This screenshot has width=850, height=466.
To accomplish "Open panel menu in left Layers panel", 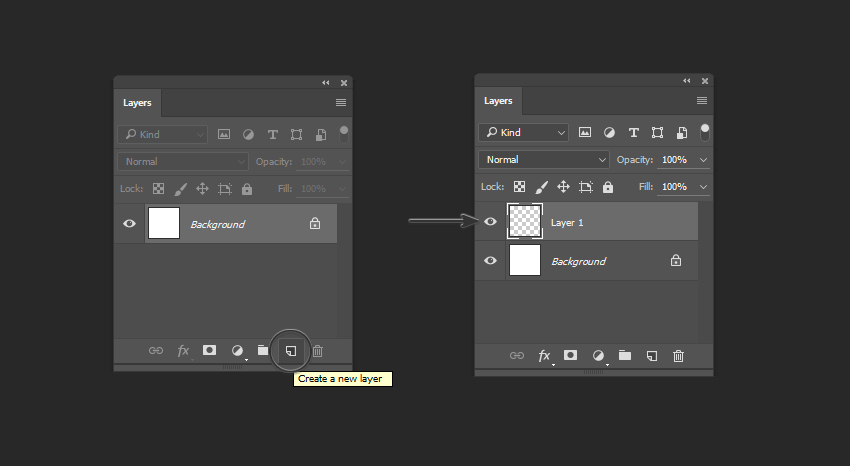I will [341, 102].
